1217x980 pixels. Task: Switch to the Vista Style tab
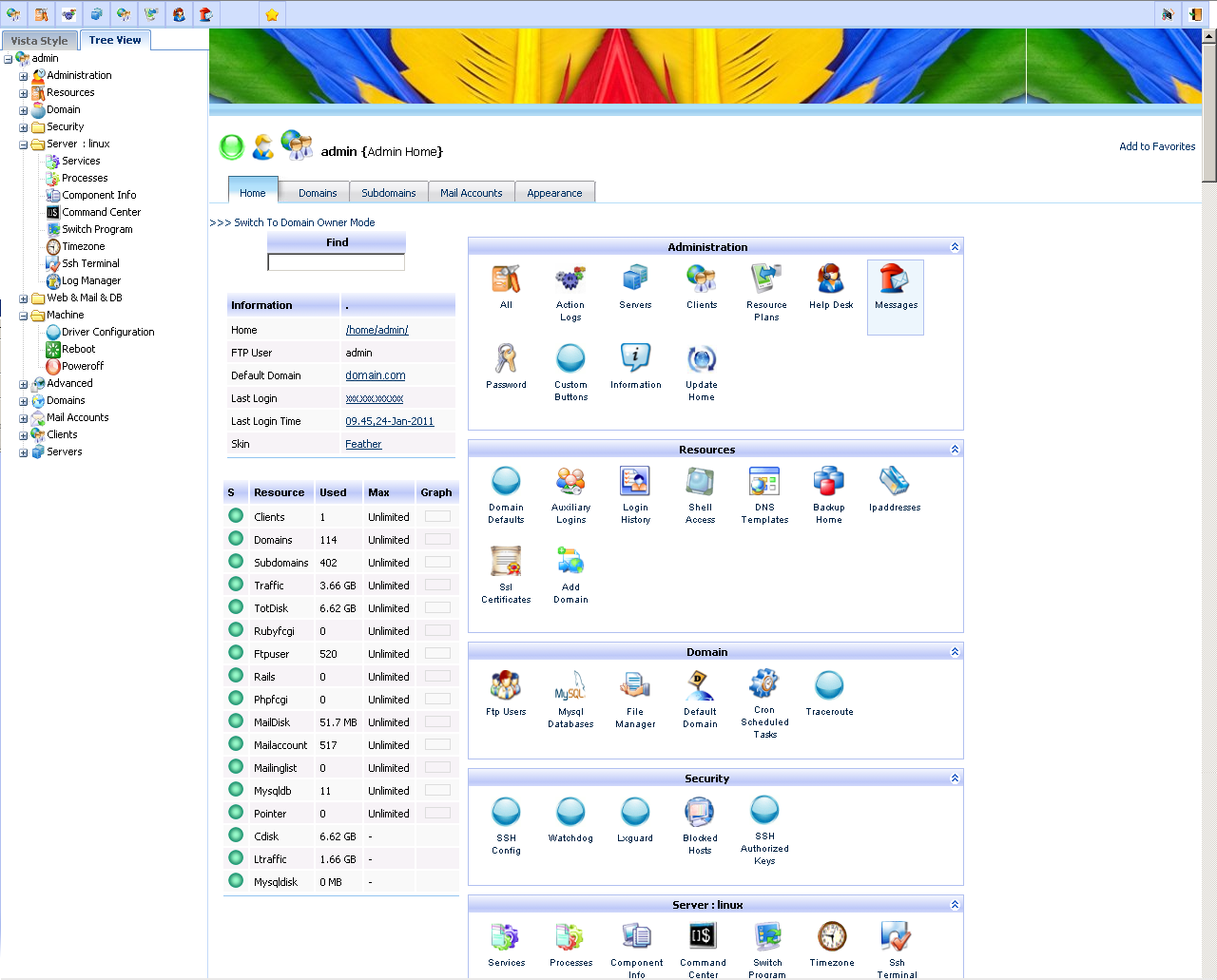[x=39, y=41]
